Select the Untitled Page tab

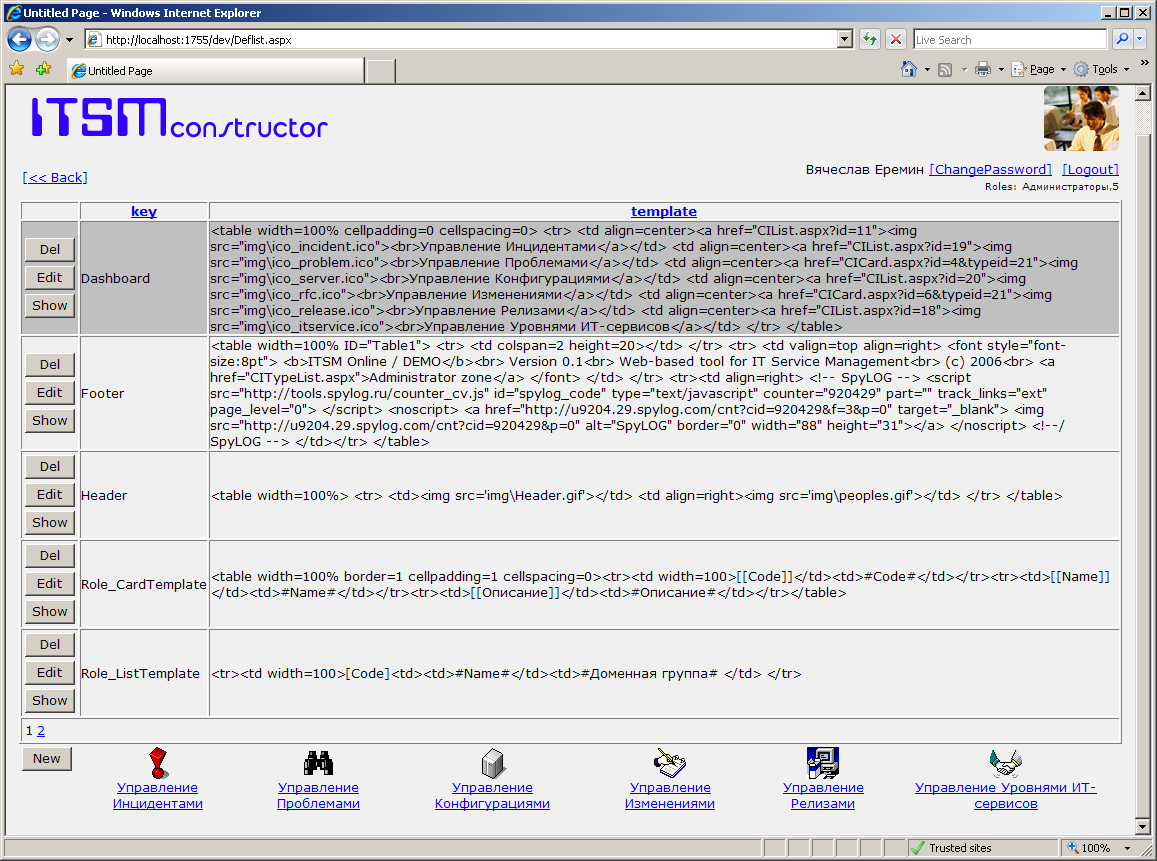[215, 71]
